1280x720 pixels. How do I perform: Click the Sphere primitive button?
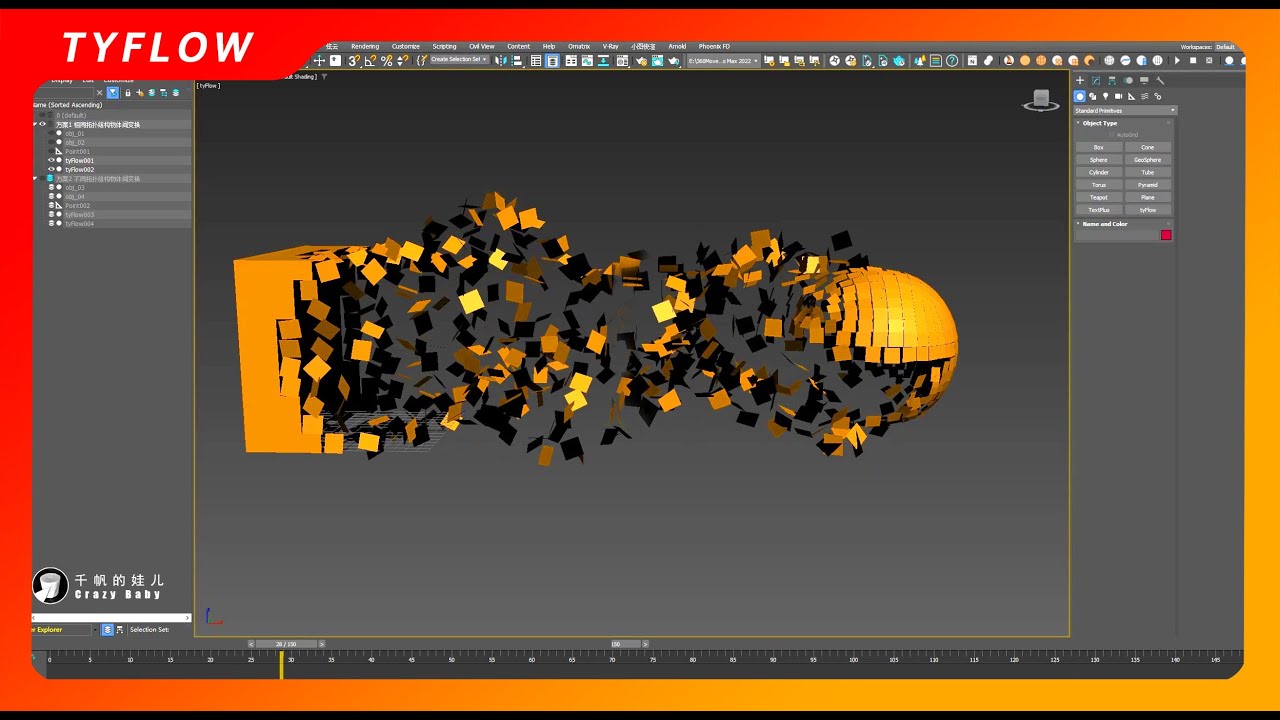coord(1099,160)
